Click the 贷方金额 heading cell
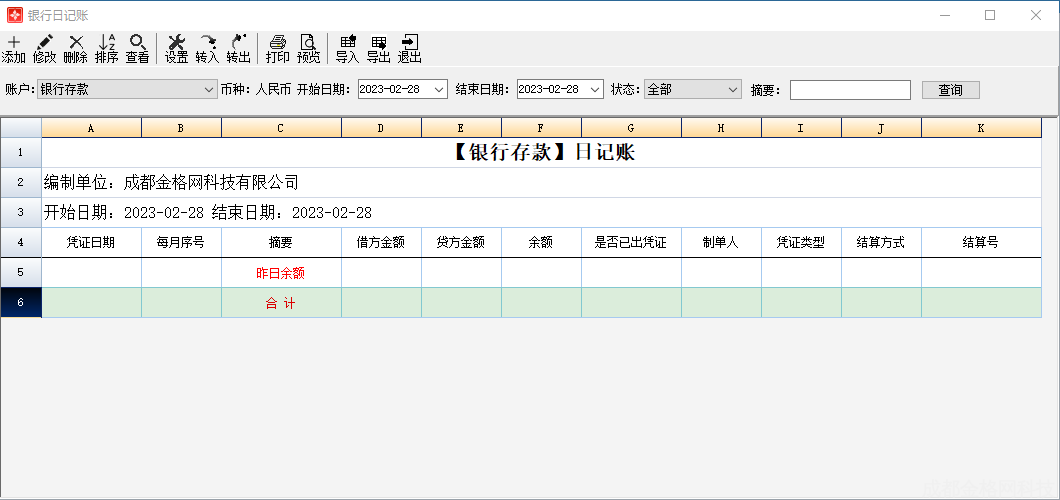Image resolution: width=1060 pixels, height=500 pixels. pos(461,243)
